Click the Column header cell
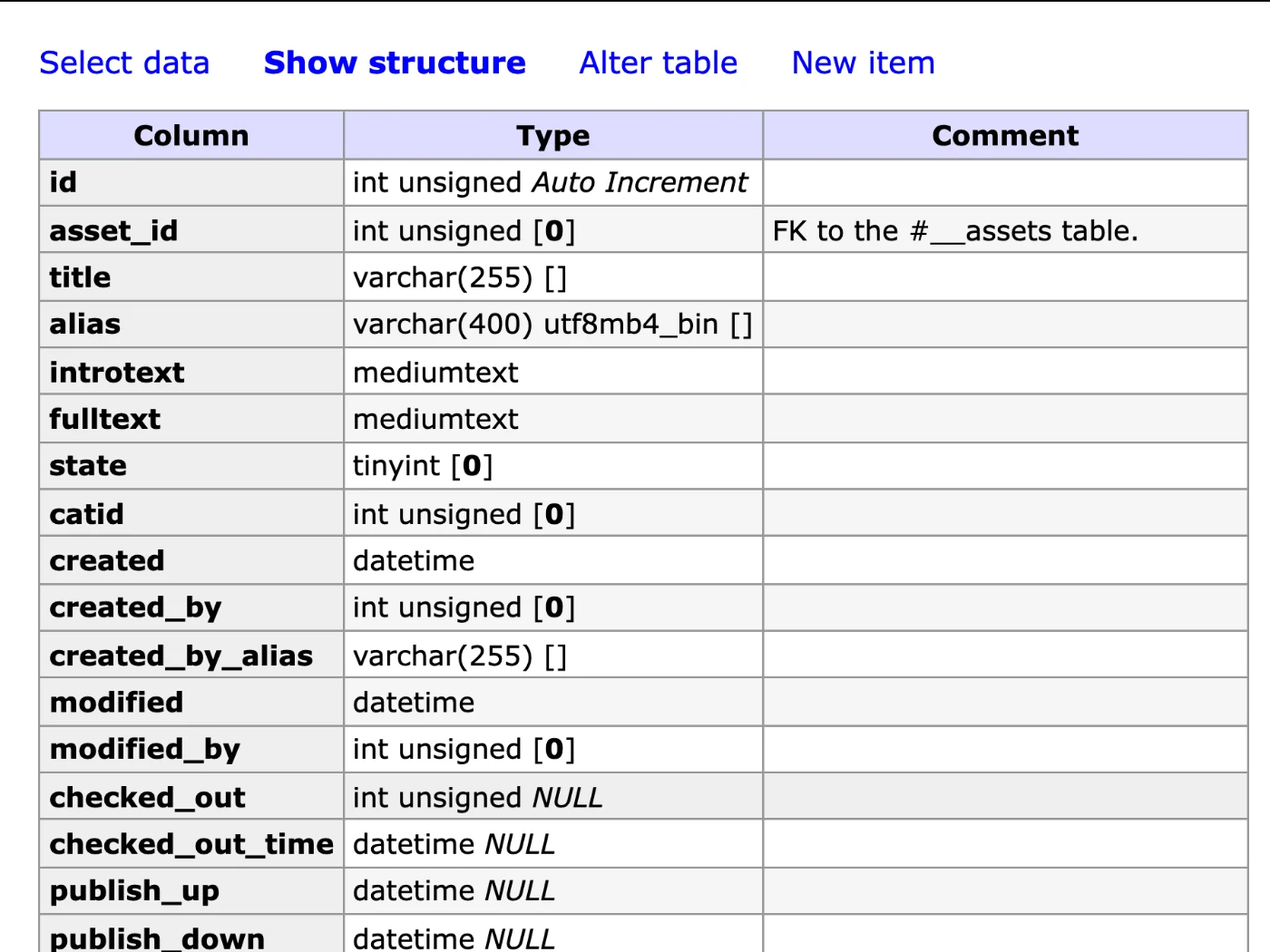The width and height of the screenshot is (1270, 952). (191, 135)
